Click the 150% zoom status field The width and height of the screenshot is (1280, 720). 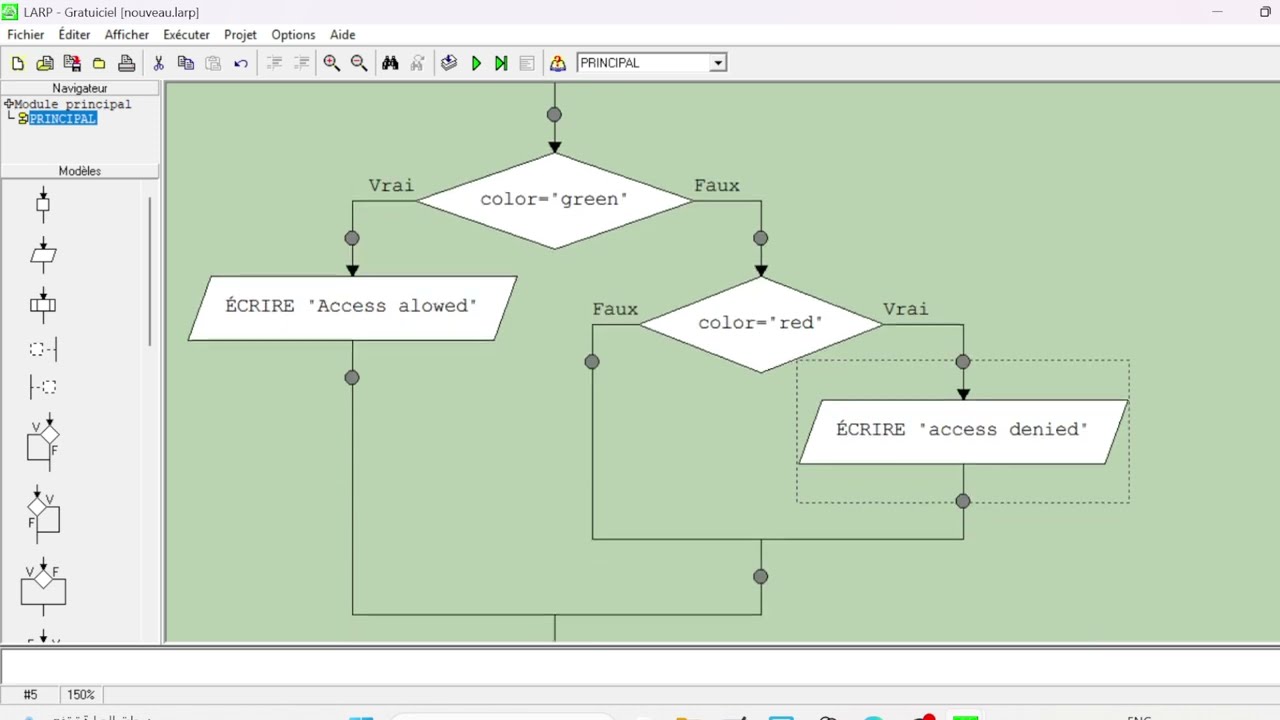[x=81, y=694]
